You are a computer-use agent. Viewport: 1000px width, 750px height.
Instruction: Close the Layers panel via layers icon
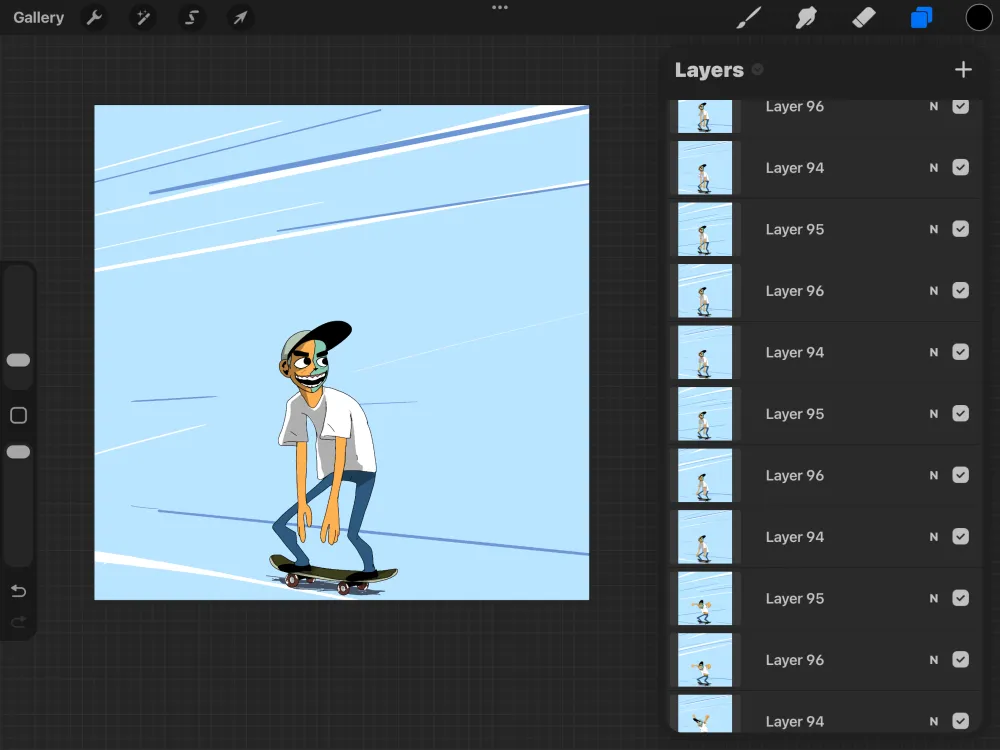pos(921,18)
